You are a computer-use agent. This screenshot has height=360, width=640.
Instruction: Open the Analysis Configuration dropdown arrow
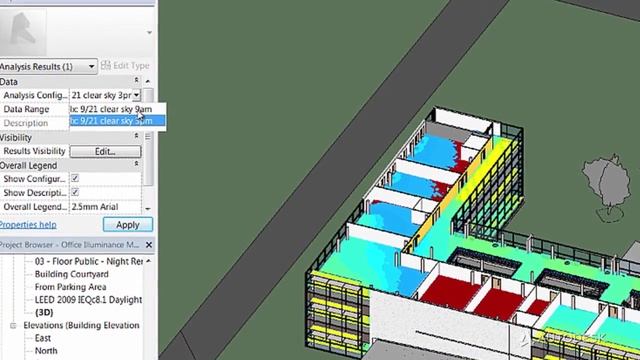[x=136, y=95]
